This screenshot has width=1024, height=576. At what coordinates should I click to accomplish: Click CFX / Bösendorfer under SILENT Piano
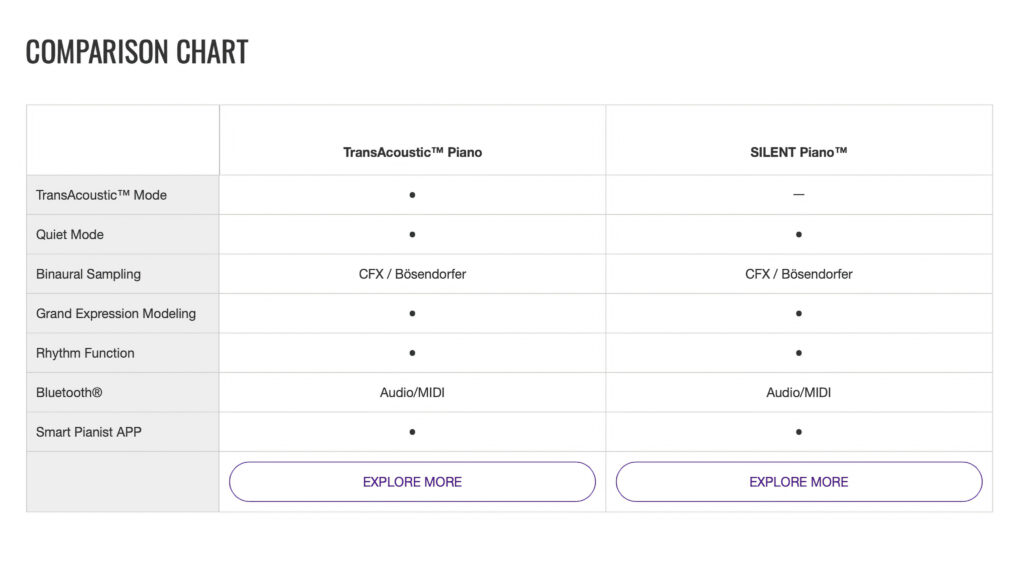[799, 274]
